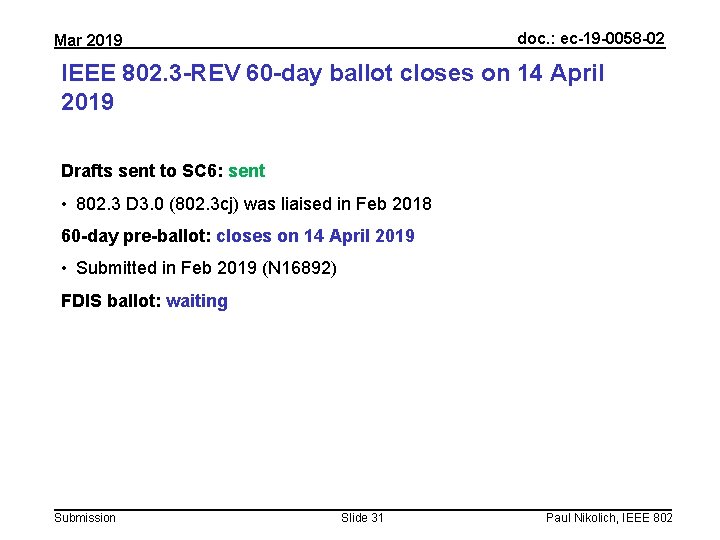Screen dimensions: 720x540
Task: Click the "Paul Nikolich, IEEE 802" footer
Action: (609, 517)
